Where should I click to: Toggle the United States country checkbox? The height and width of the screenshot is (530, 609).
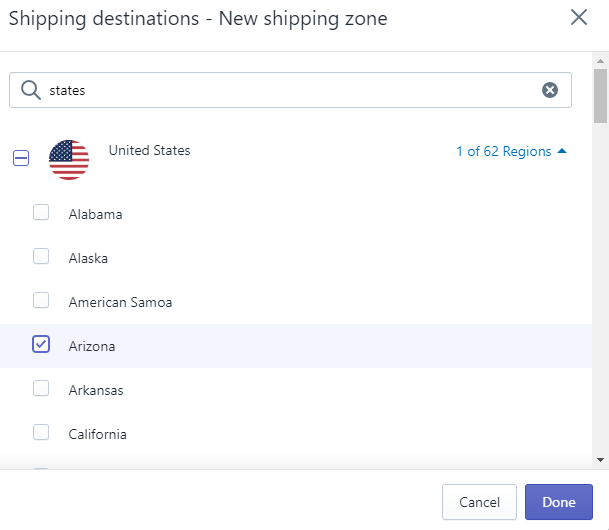click(x=21, y=158)
